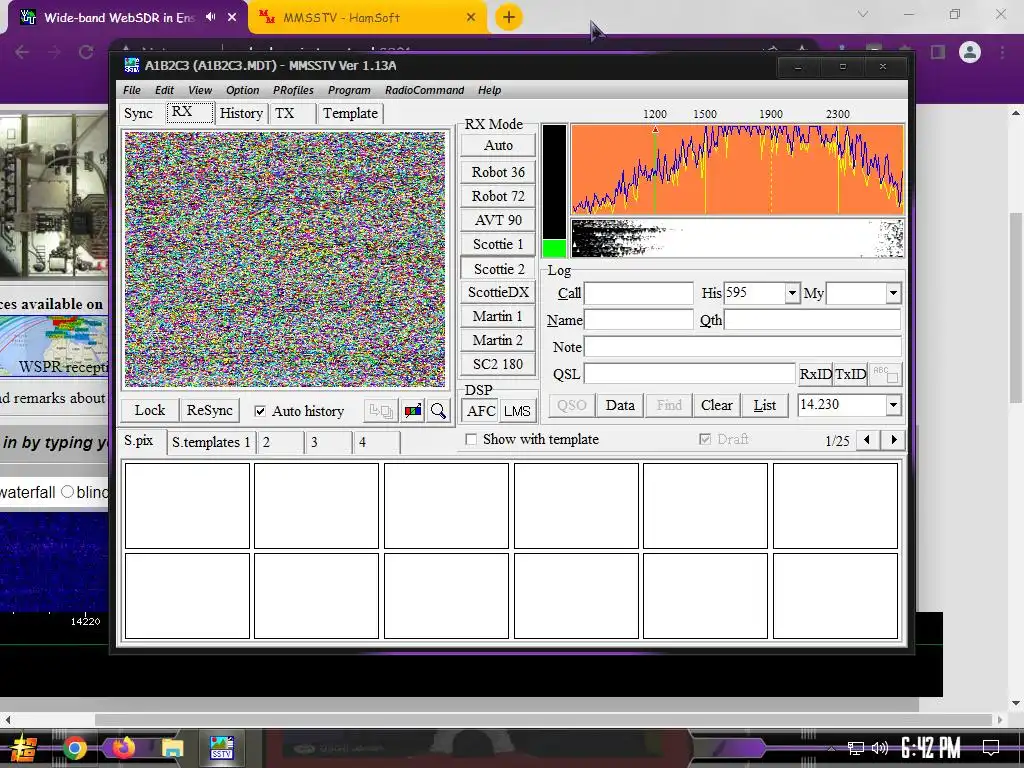
Task: Click the MMSSTV taskbar icon
Action: [221, 748]
